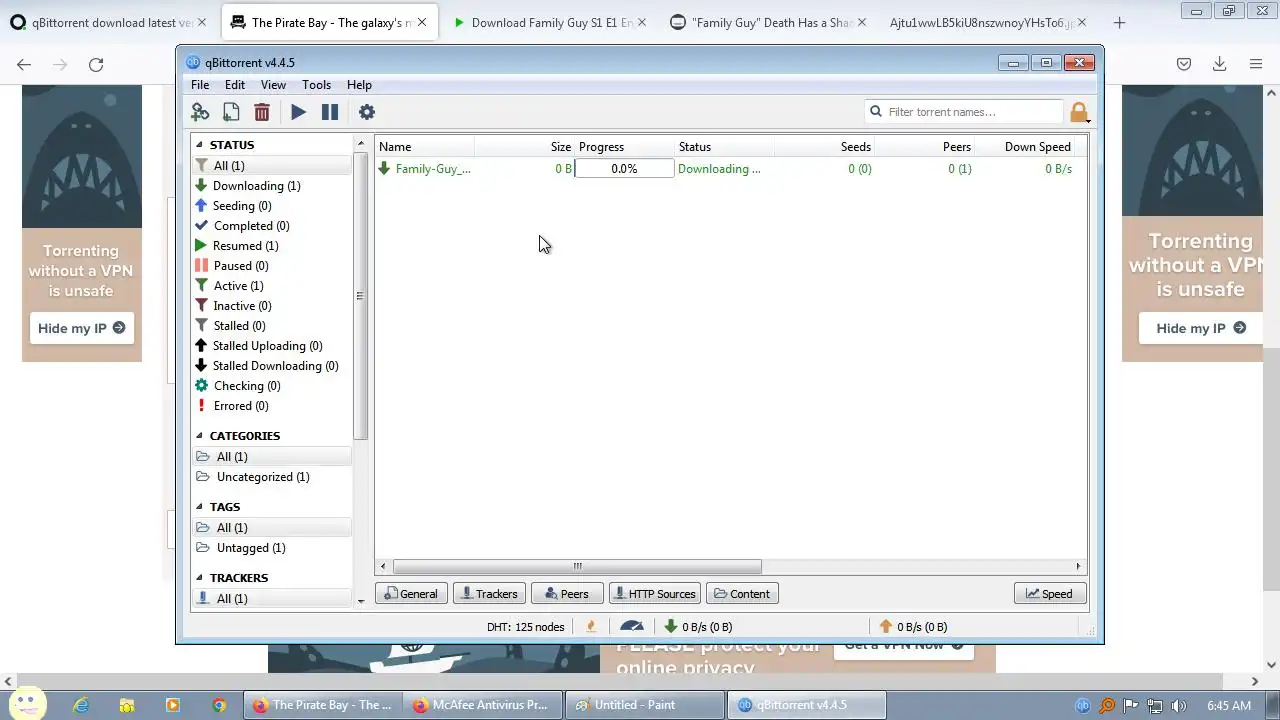Click the add torrent link toolbar icon
This screenshot has height=720, width=1280.
click(200, 112)
